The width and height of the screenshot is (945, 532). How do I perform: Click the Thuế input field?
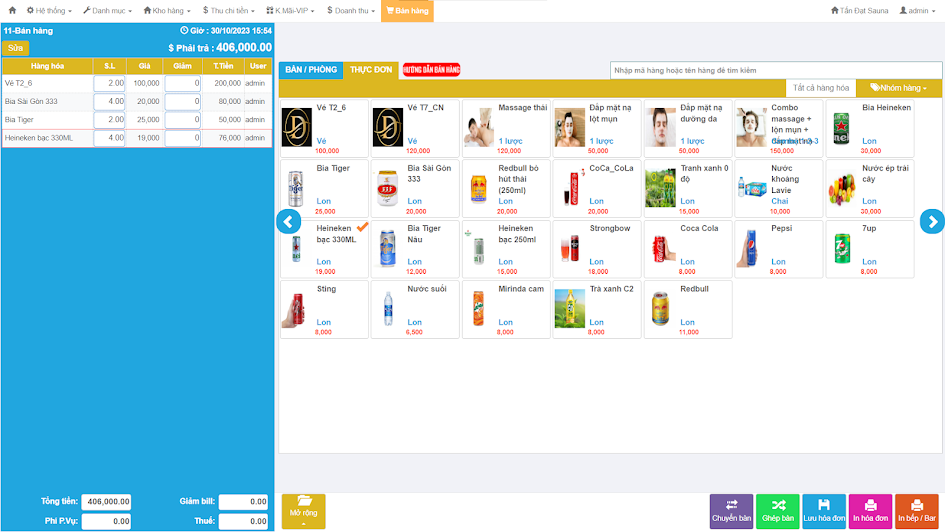[x=243, y=521]
